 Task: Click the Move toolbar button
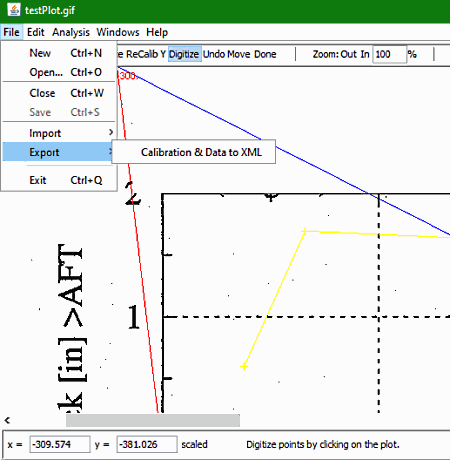coord(239,54)
